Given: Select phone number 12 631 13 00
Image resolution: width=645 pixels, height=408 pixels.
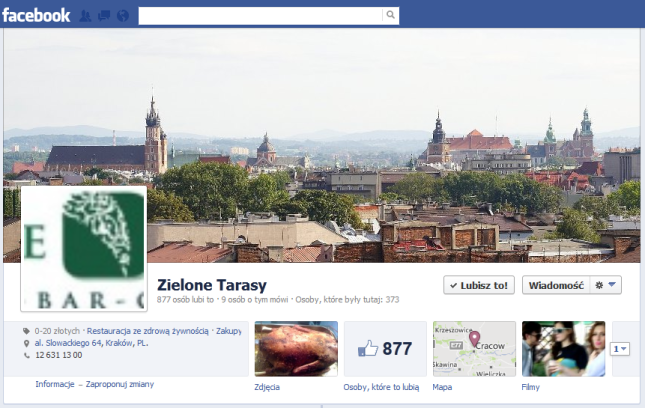Looking at the screenshot, I should 59,355.
